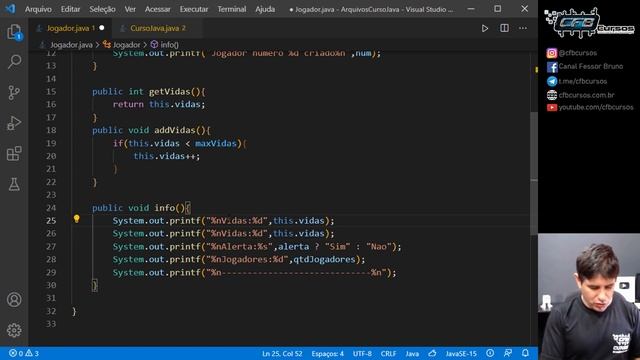
Task: Open the Acessar menu
Action: pyautogui.click(x=158, y=9)
